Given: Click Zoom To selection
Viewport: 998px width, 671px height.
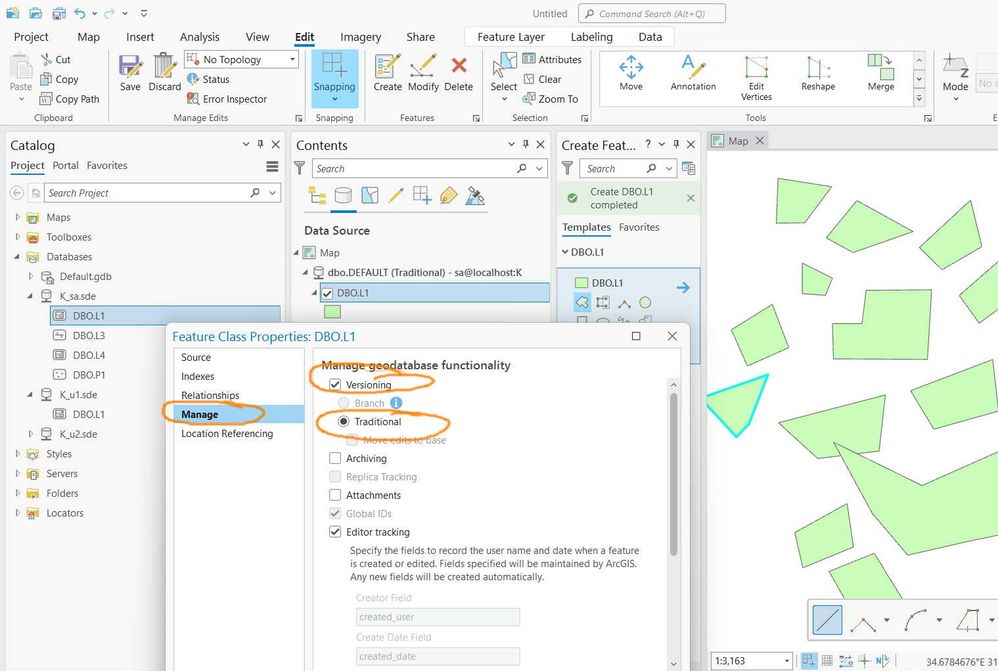Looking at the screenshot, I should 550,99.
